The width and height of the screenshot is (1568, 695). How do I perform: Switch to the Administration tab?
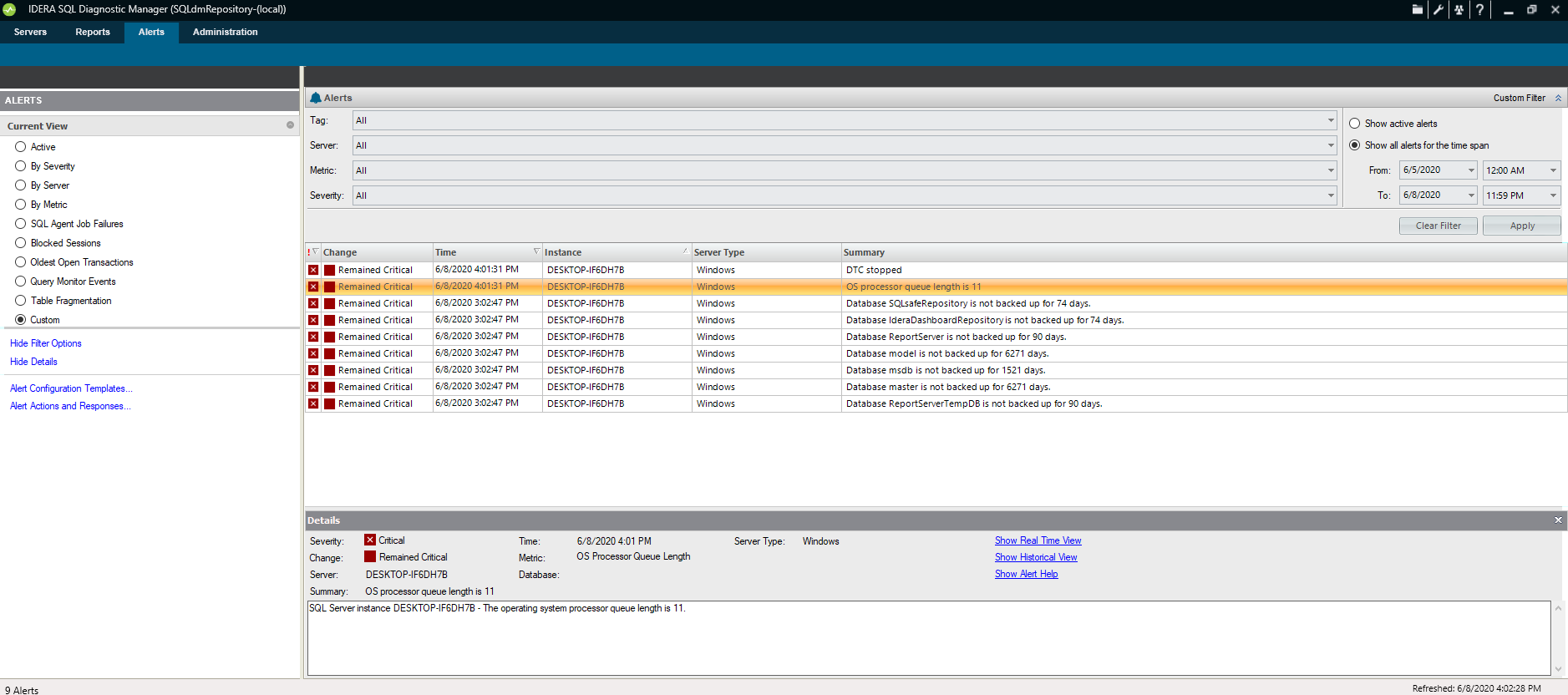pos(225,32)
